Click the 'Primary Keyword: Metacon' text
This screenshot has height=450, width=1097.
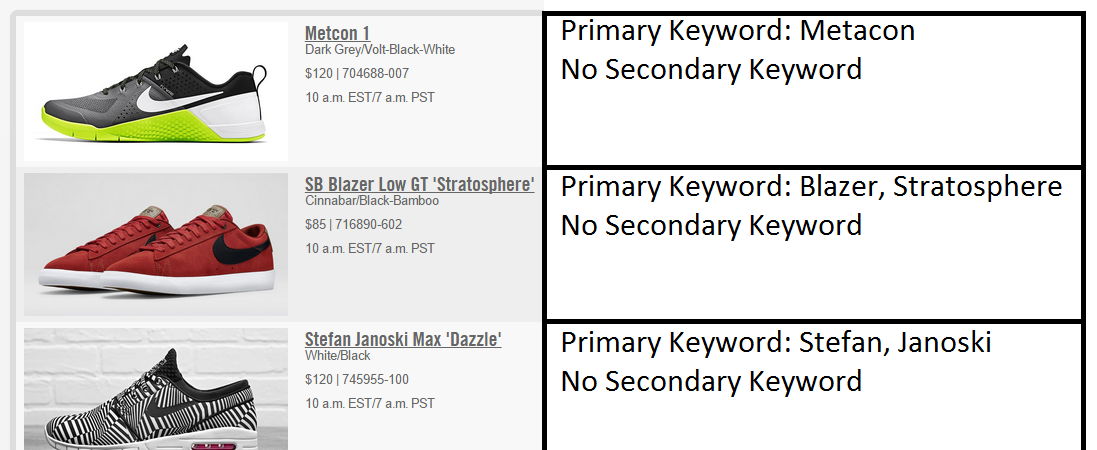737,31
